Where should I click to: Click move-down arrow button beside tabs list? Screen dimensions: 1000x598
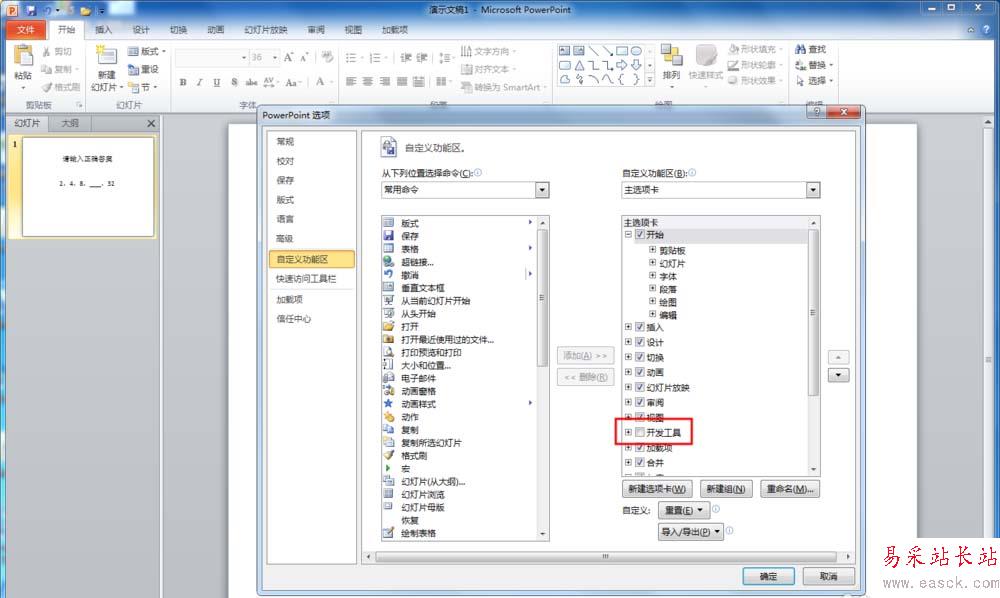[838, 375]
